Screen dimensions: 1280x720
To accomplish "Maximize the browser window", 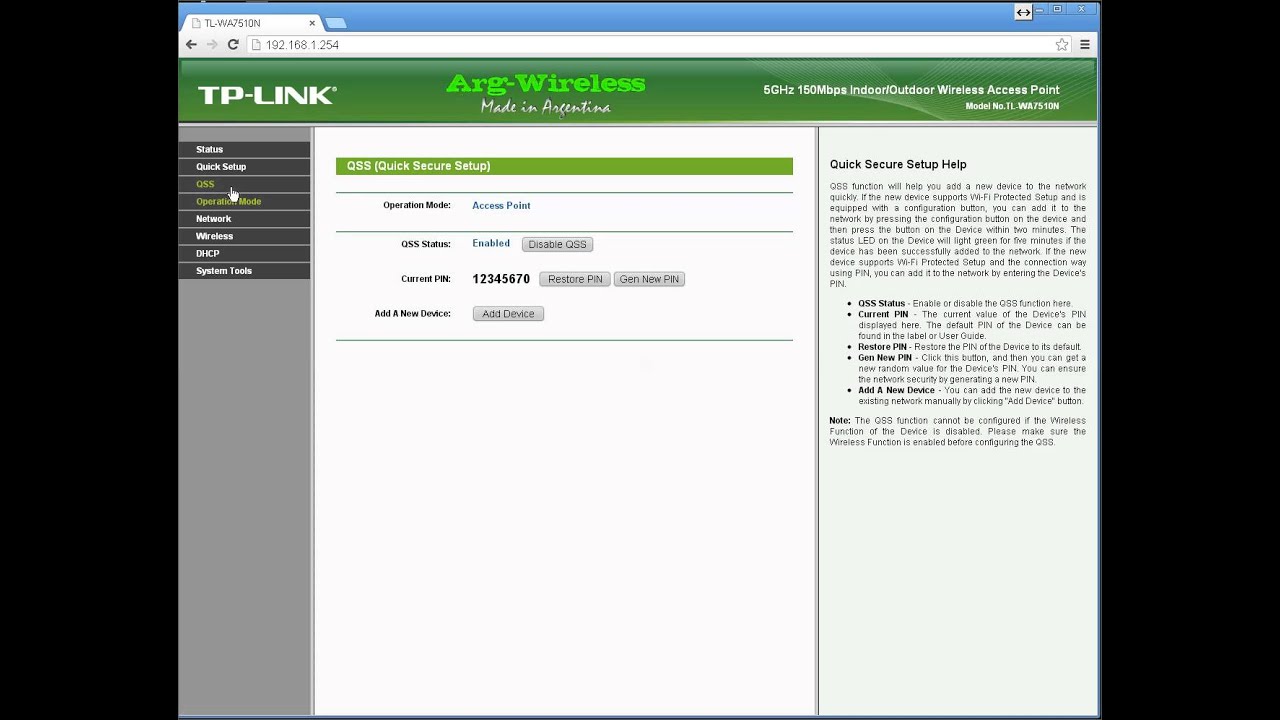I will [x=1057, y=9].
